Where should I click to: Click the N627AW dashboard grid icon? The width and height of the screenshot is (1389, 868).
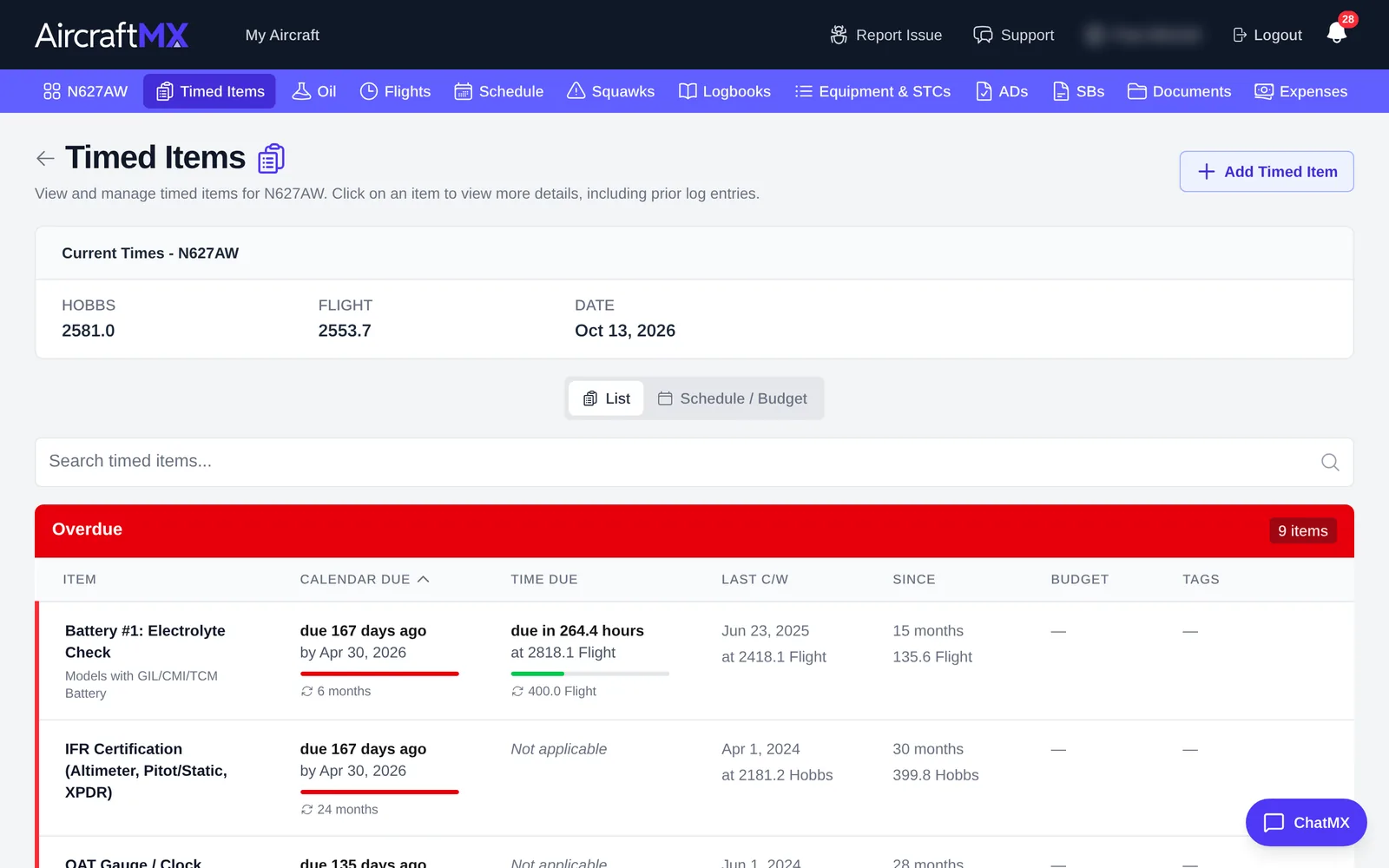(52, 91)
